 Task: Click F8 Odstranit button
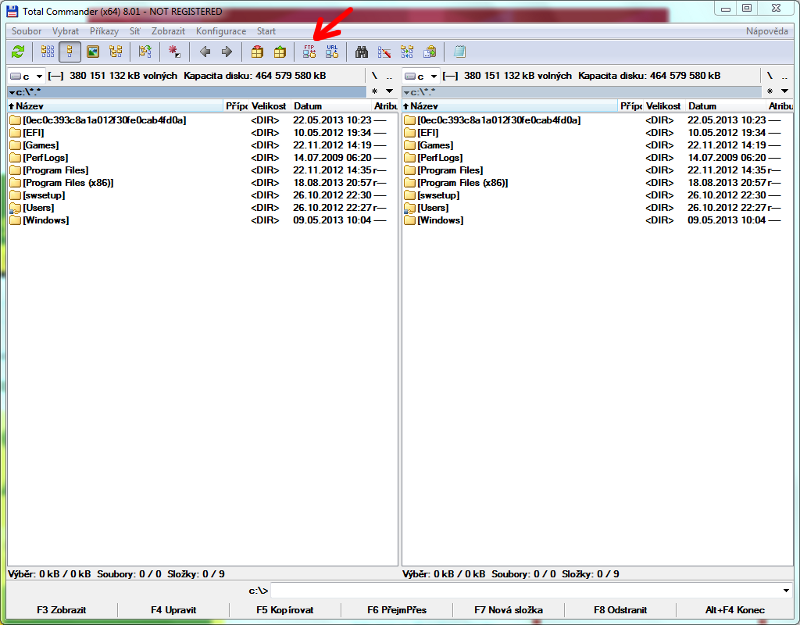(620, 610)
